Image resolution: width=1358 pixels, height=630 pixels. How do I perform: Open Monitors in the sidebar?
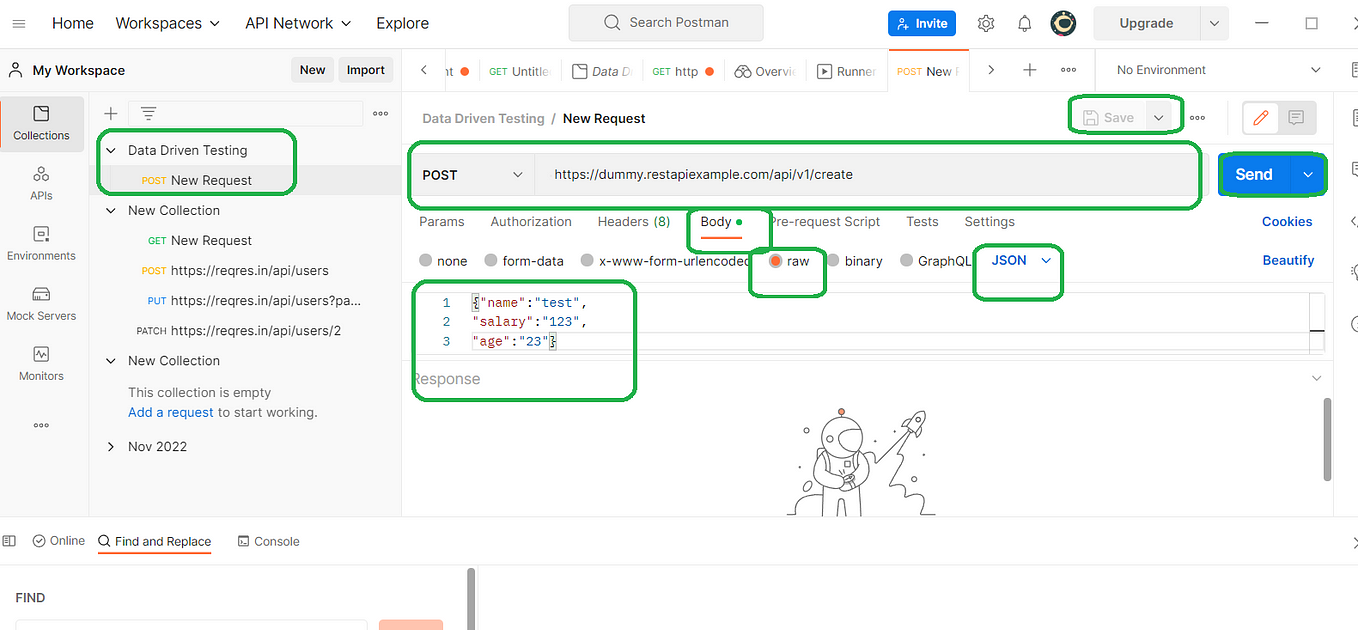[x=41, y=364]
